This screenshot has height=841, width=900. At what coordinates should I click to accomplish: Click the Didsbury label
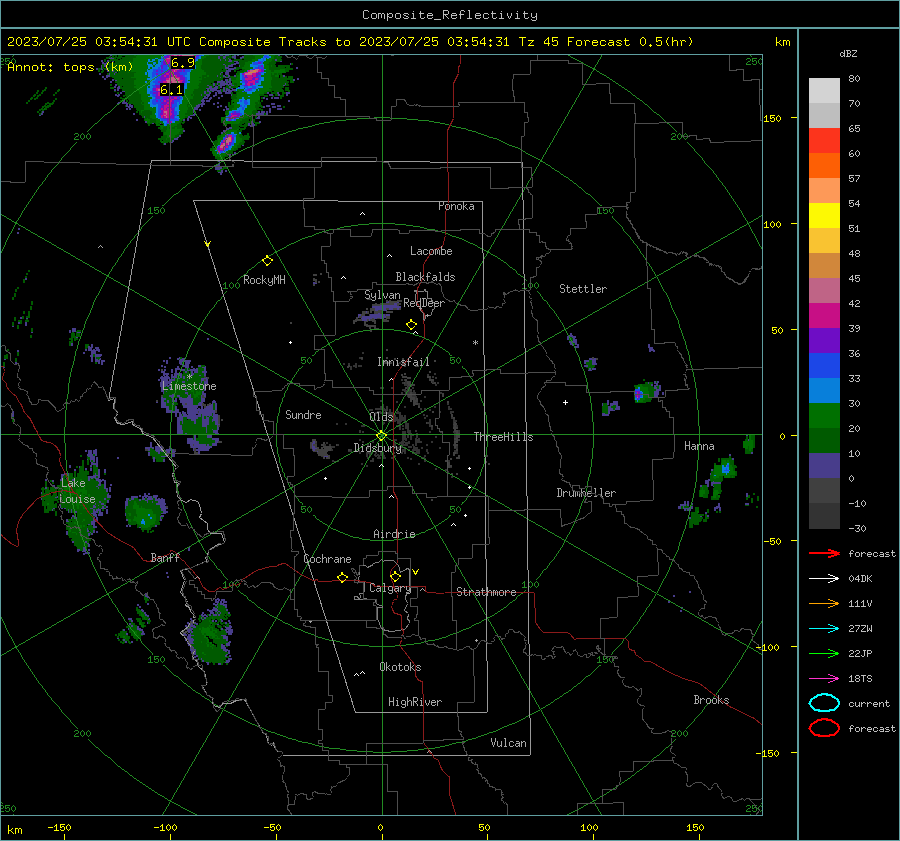point(377,448)
